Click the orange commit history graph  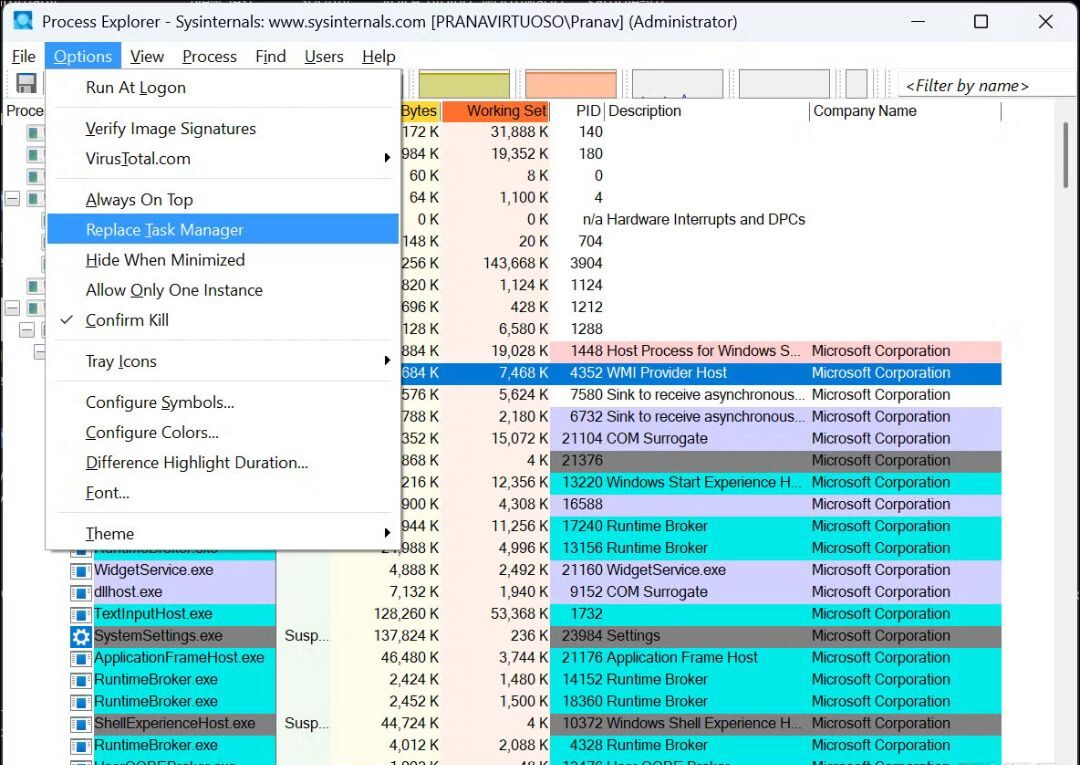pos(570,83)
